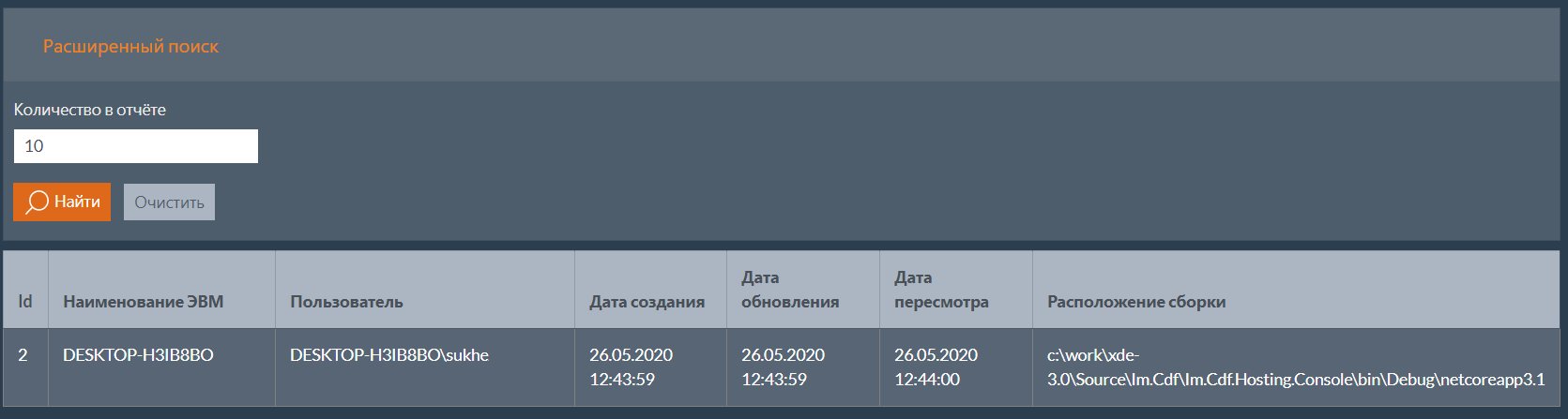
Task: Click the update date cell under Дата обновления
Action: tap(802, 367)
